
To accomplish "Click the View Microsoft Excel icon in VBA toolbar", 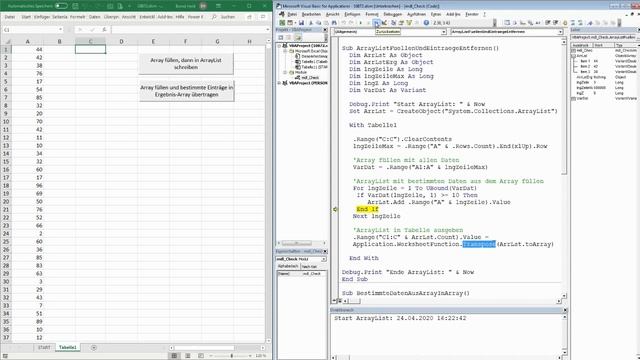I will point(281,22).
